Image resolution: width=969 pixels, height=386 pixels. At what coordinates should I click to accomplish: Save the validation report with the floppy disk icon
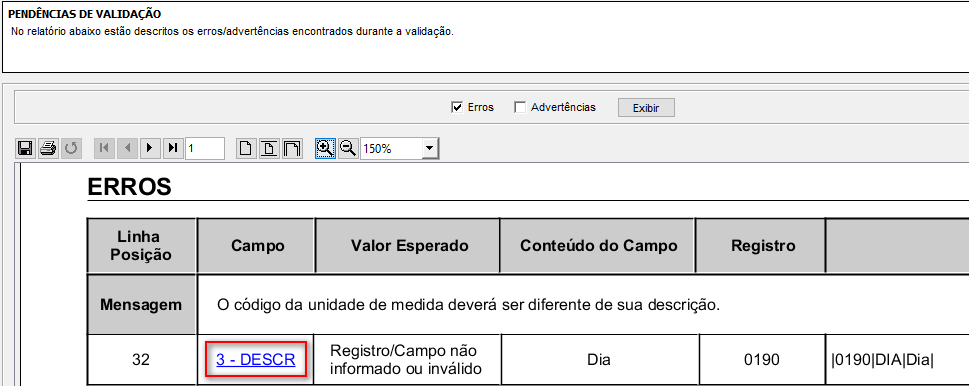[x=25, y=148]
